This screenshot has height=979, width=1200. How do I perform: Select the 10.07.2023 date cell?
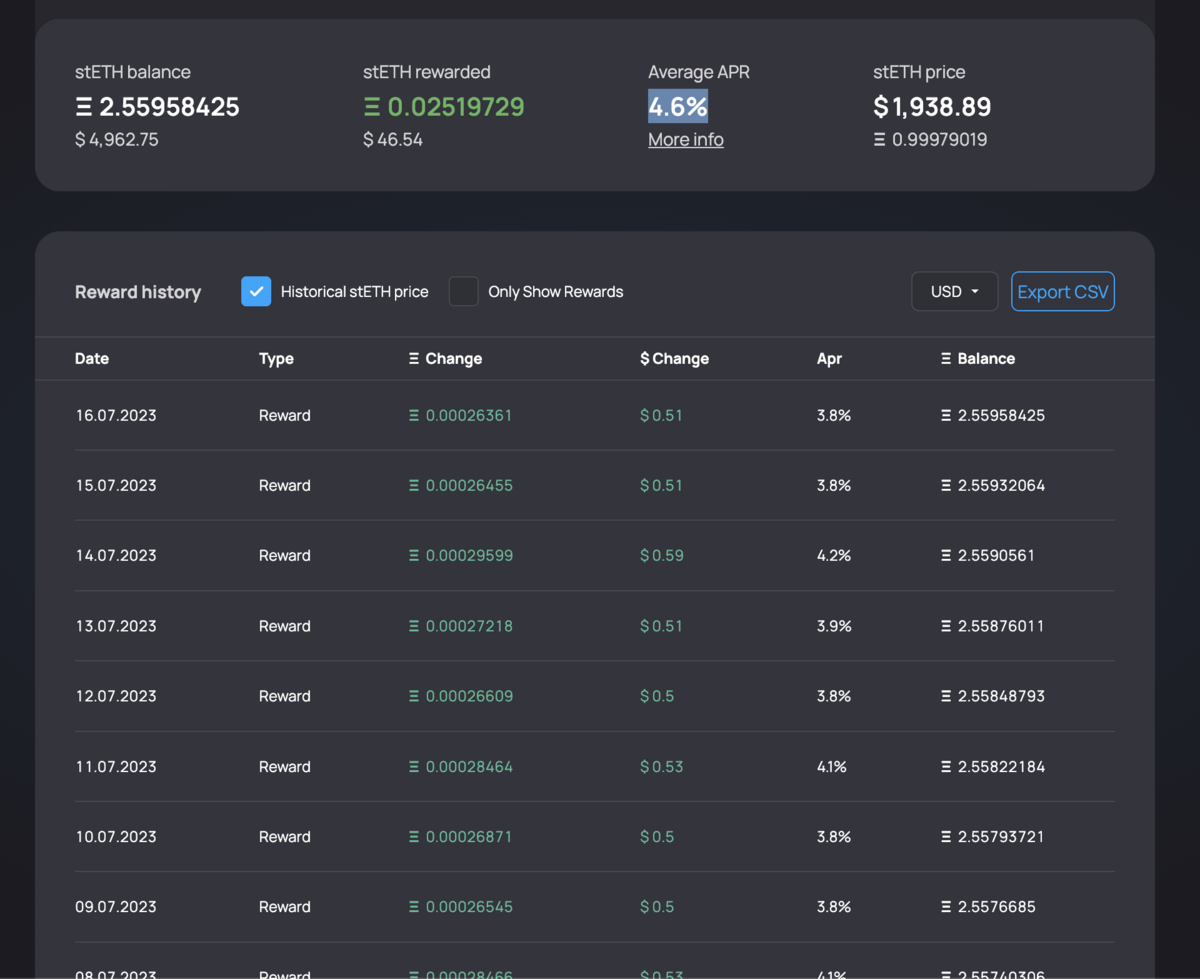pyautogui.click(x=116, y=837)
